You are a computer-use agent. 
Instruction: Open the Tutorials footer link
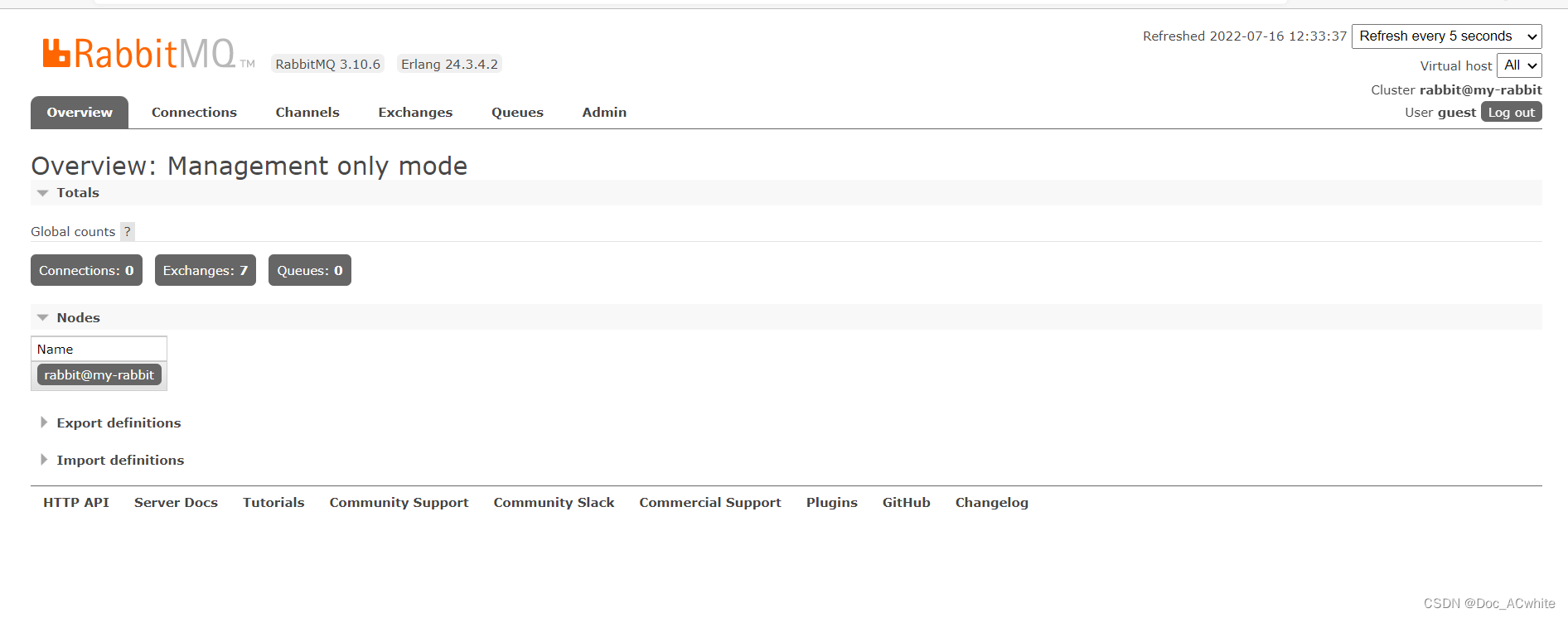point(273,503)
